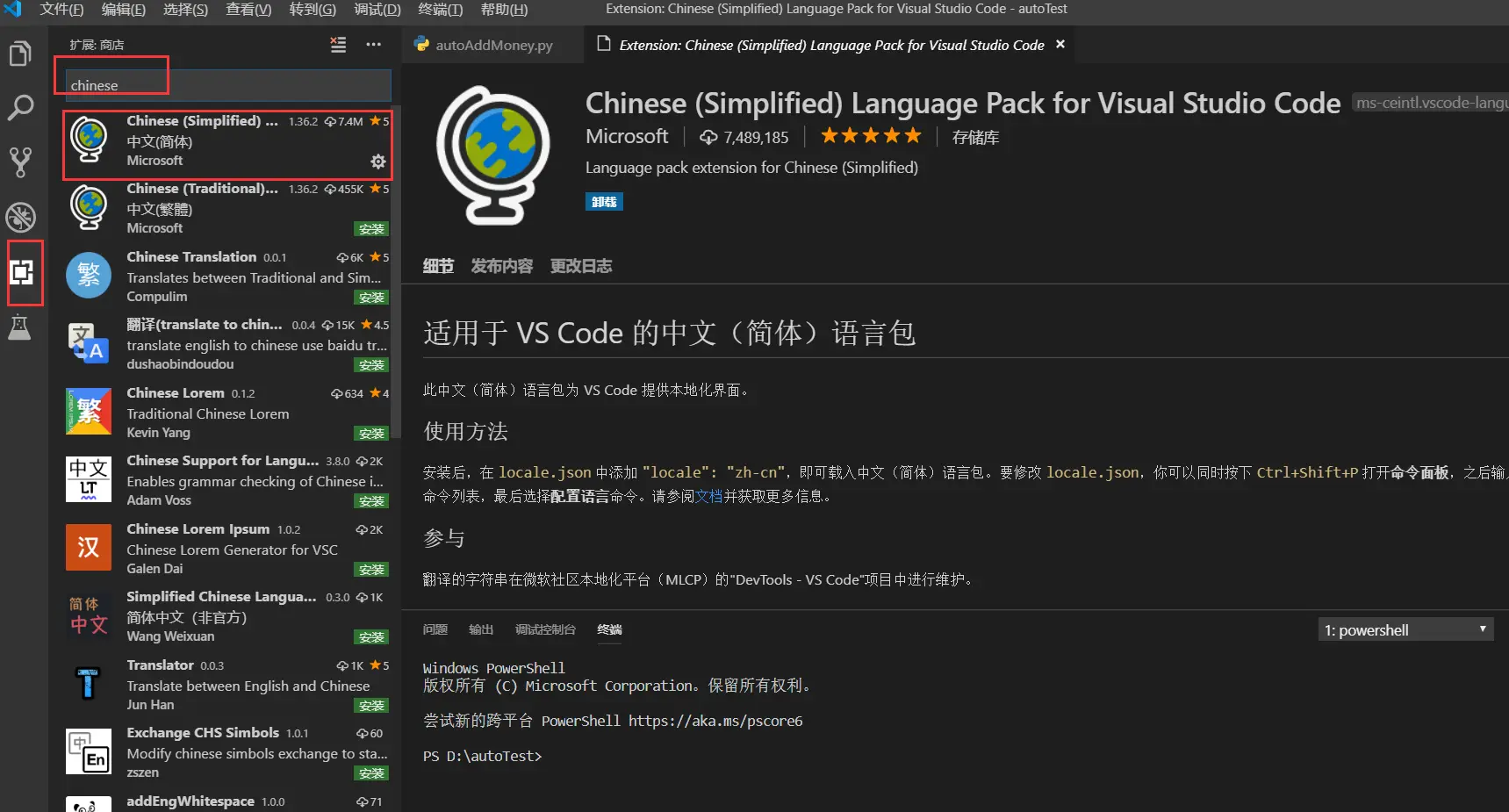Click the Python file icon on autoAddMoney.py tab
The height and width of the screenshot is (812, 1509).
421,45
